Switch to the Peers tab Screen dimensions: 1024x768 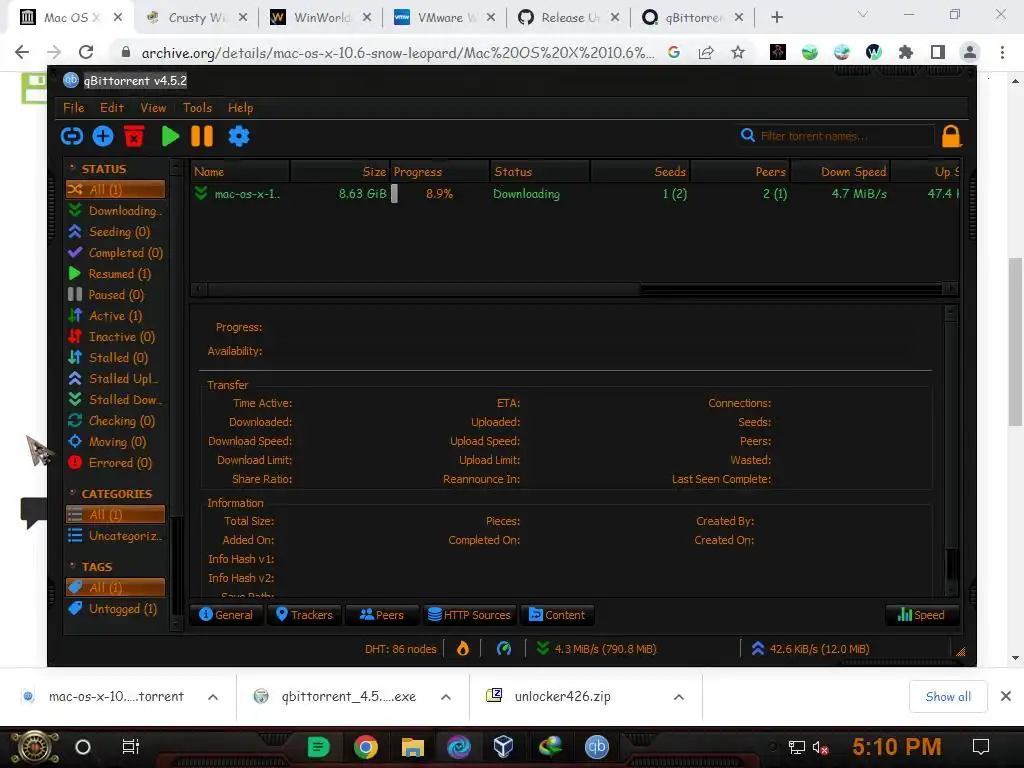pos(382,615)
